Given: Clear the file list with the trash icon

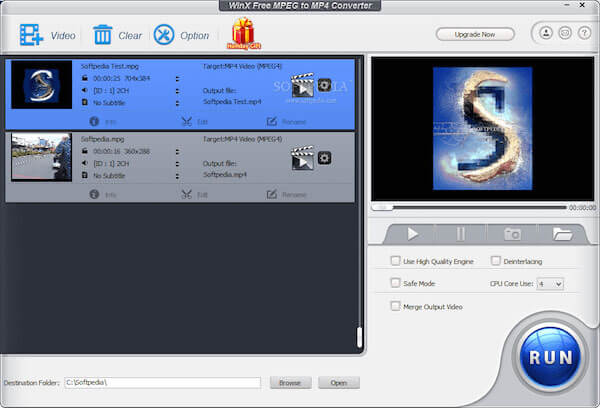Looking at the screenshot, I should coord(103,35).
